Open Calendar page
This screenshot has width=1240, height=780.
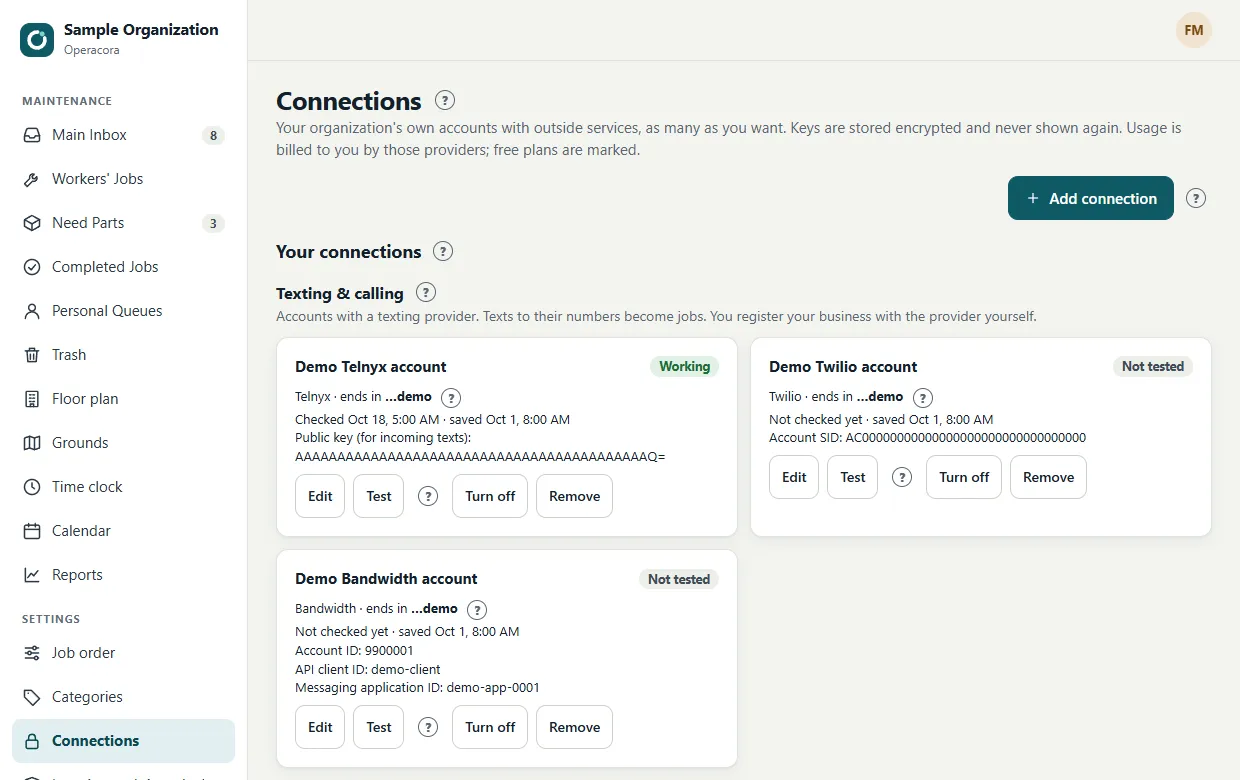tap(124, 531)
